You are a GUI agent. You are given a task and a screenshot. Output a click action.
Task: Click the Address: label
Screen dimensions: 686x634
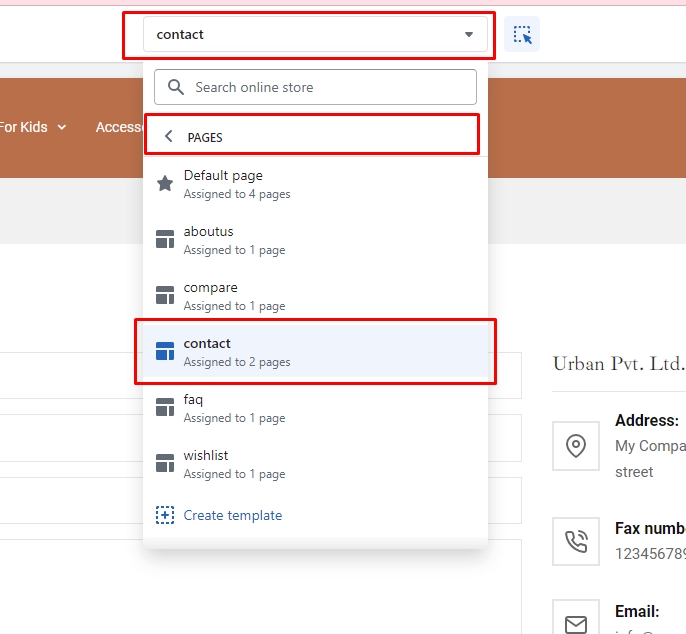(x=647, y=420)
